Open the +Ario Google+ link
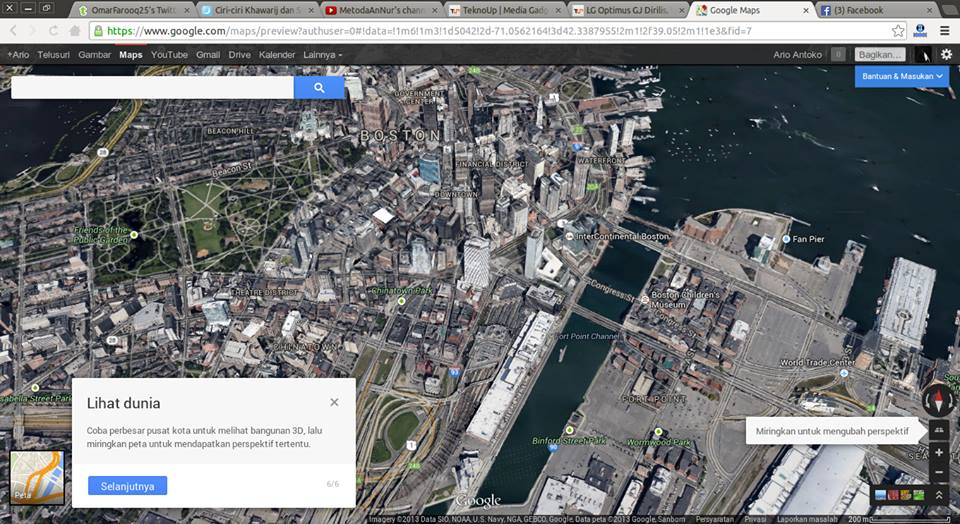The image size is (960, 524). 18,54
